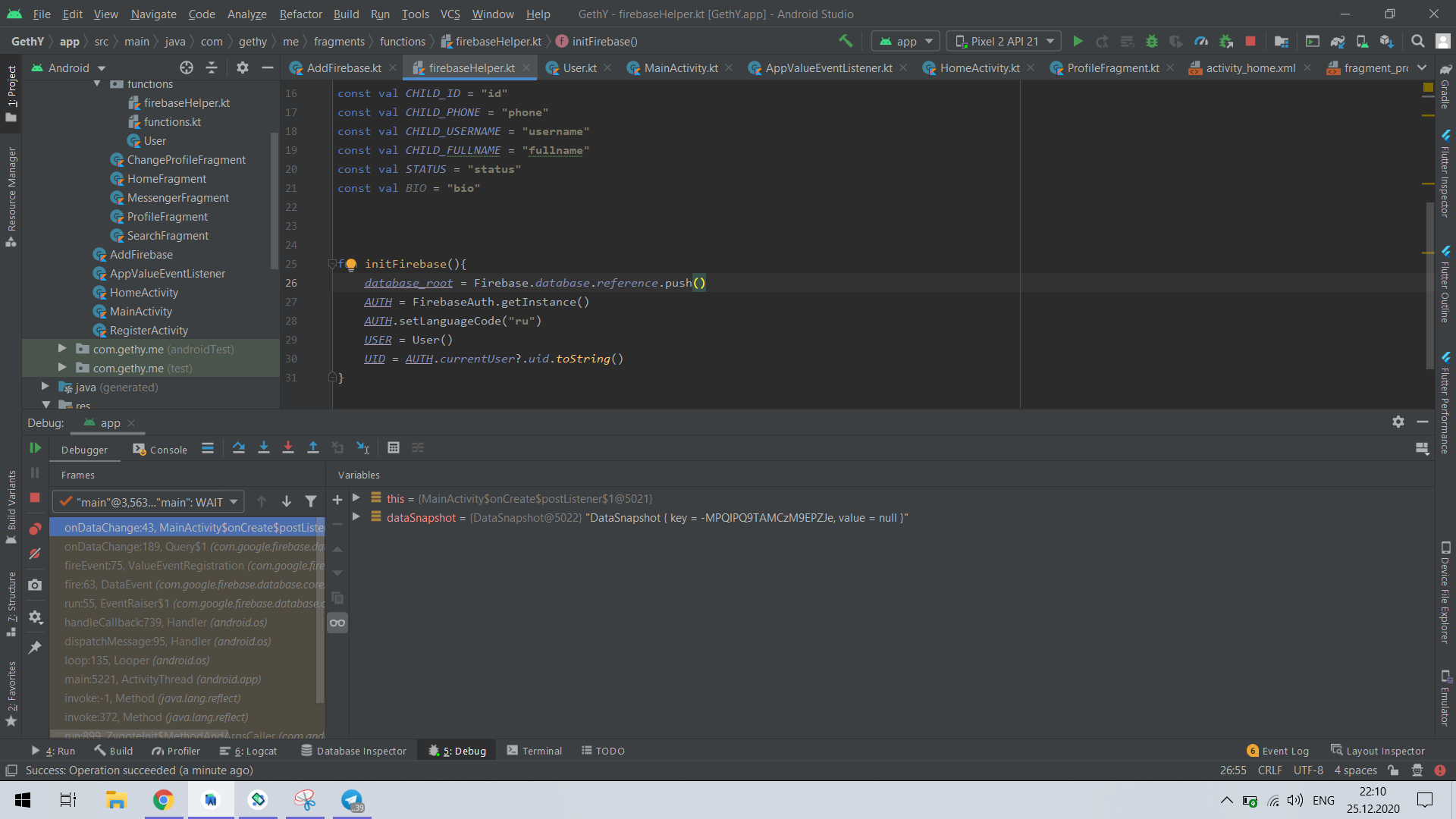Screen dimensions: 1456x819
Task: Open the Profiler tool window
Action: click(x=176, y=751)
